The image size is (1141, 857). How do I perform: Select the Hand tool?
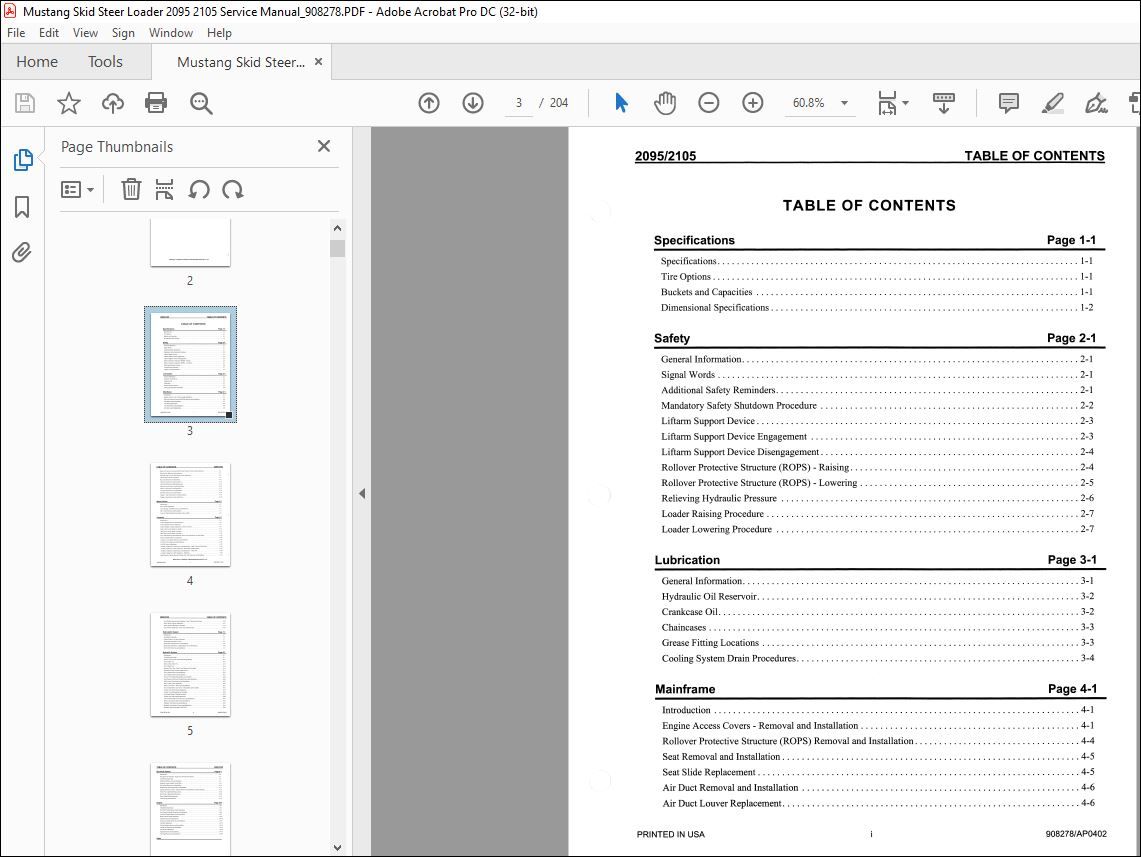point(664,102)
